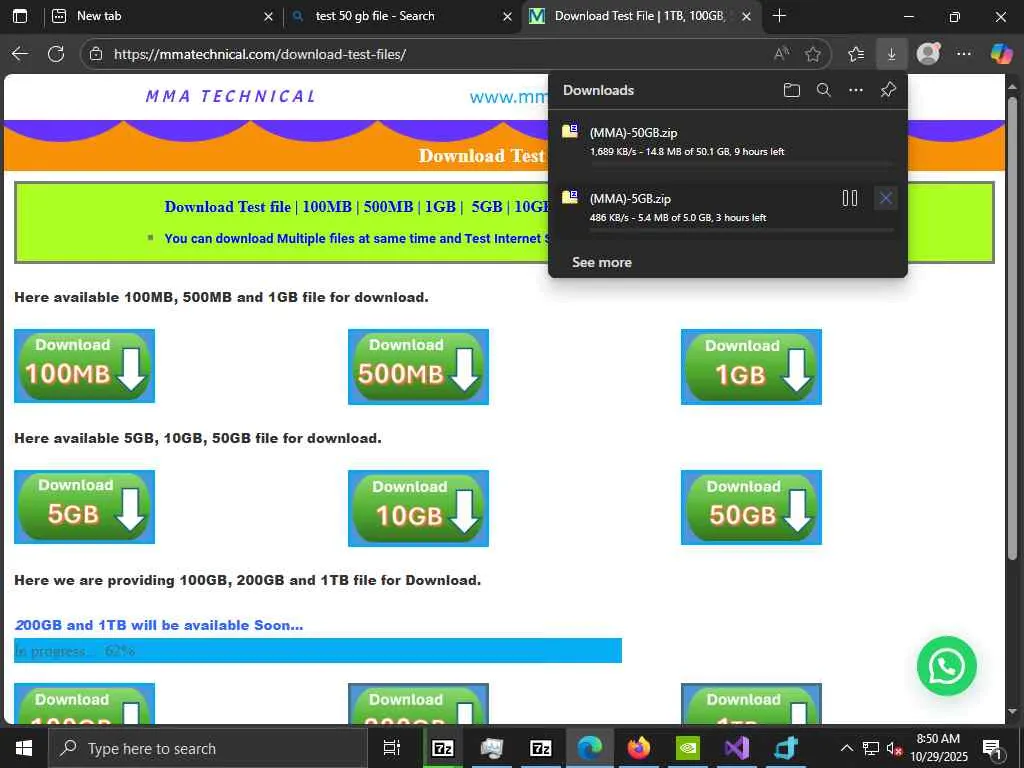Cancel the (MMA)-5GB.zip download

pos(886,198)
